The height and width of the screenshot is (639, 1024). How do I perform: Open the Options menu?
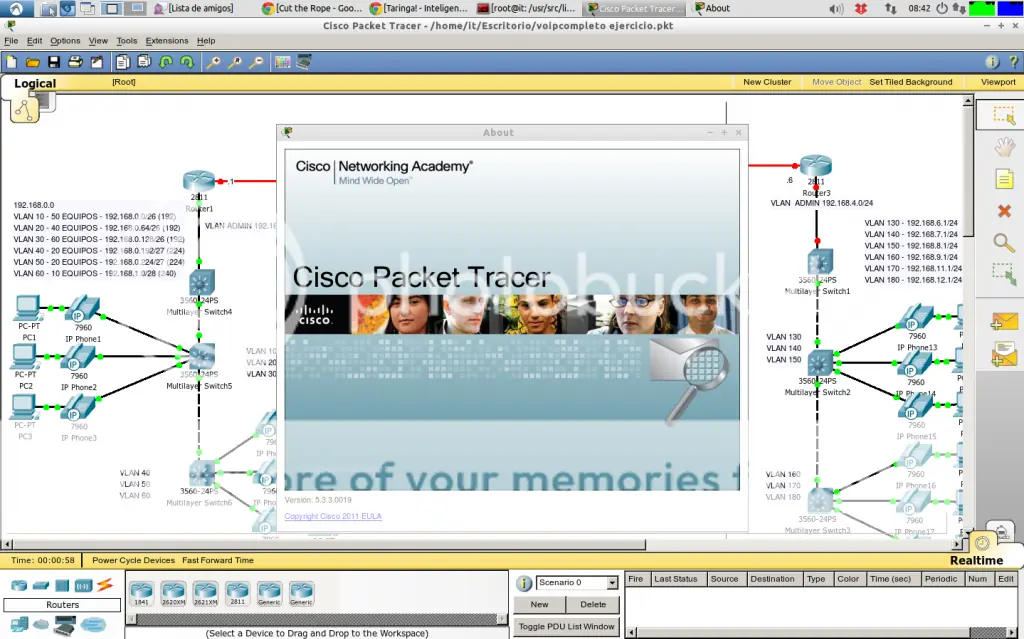65,41
